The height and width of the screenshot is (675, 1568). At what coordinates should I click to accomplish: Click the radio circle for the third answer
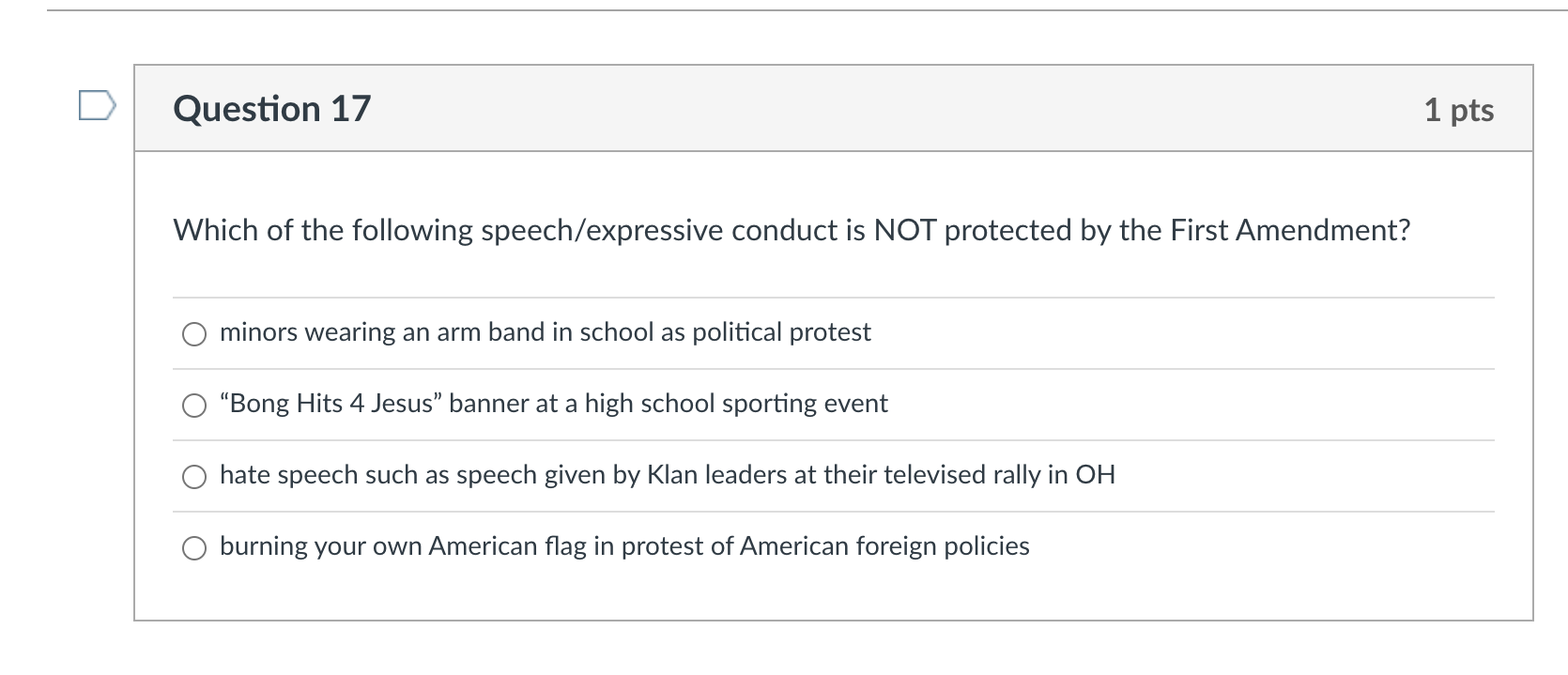pos(194,477)
